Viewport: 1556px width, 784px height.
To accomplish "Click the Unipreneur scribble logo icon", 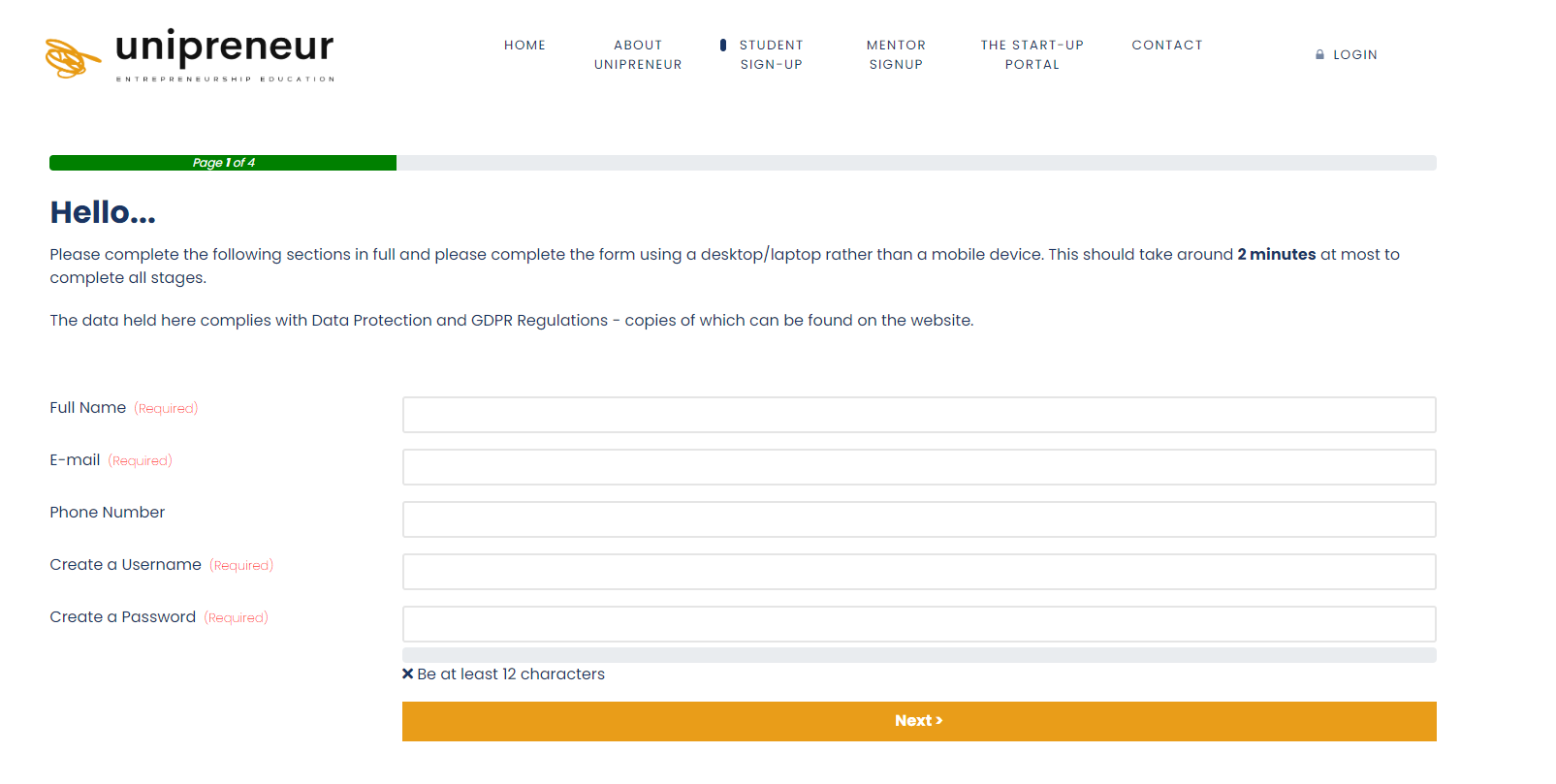I will tap(72, 58).
